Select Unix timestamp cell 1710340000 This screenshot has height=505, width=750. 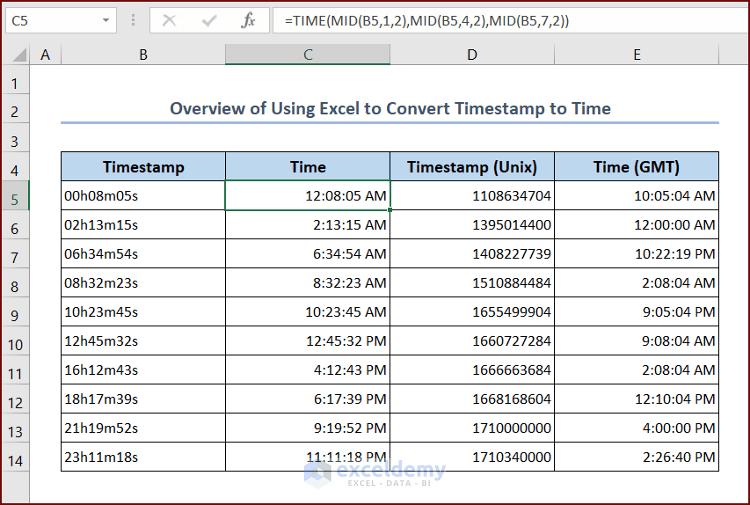[472, 457]
